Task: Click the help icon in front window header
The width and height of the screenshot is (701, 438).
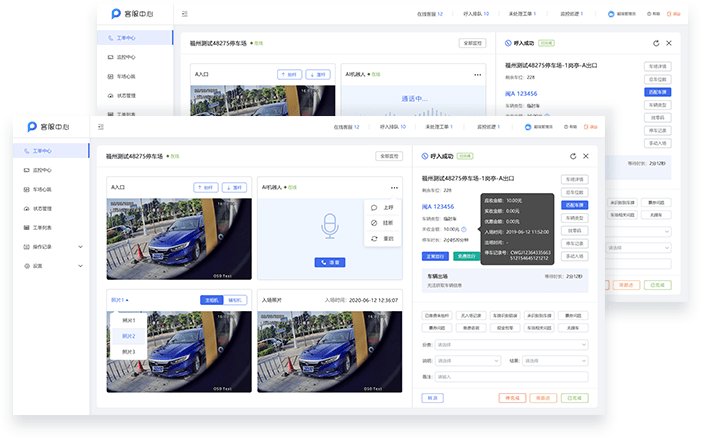Action: [566, 127]
